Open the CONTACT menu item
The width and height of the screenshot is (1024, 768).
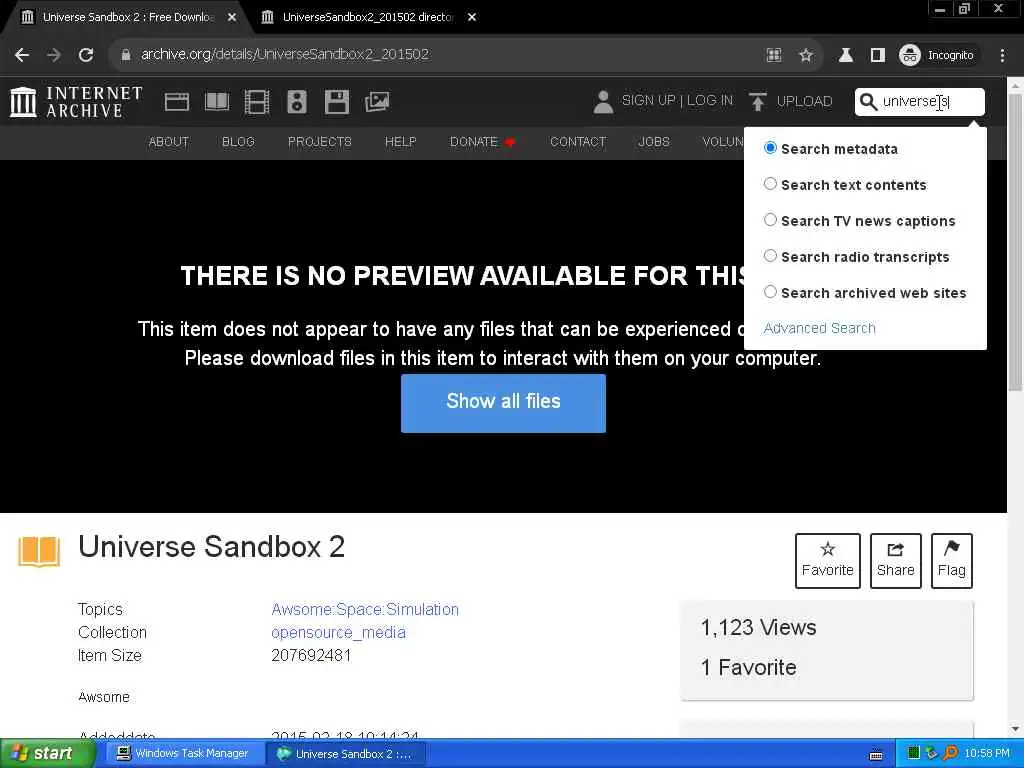[578, 142]
